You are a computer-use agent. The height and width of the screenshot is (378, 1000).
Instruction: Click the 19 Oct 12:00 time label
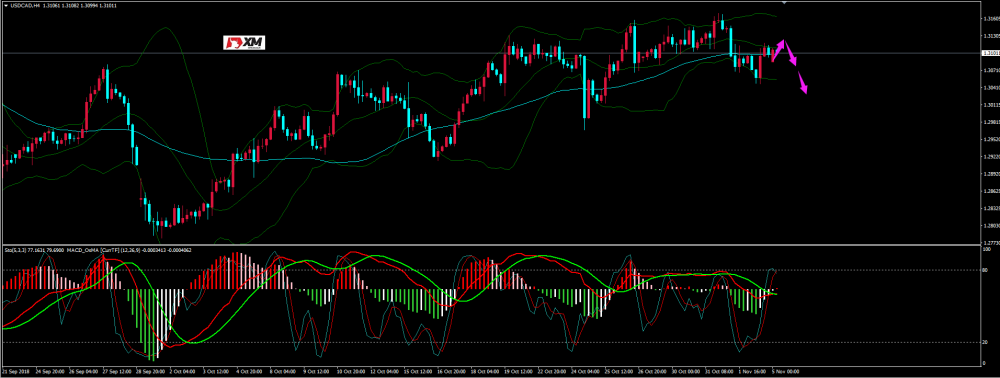pos(518,372)
